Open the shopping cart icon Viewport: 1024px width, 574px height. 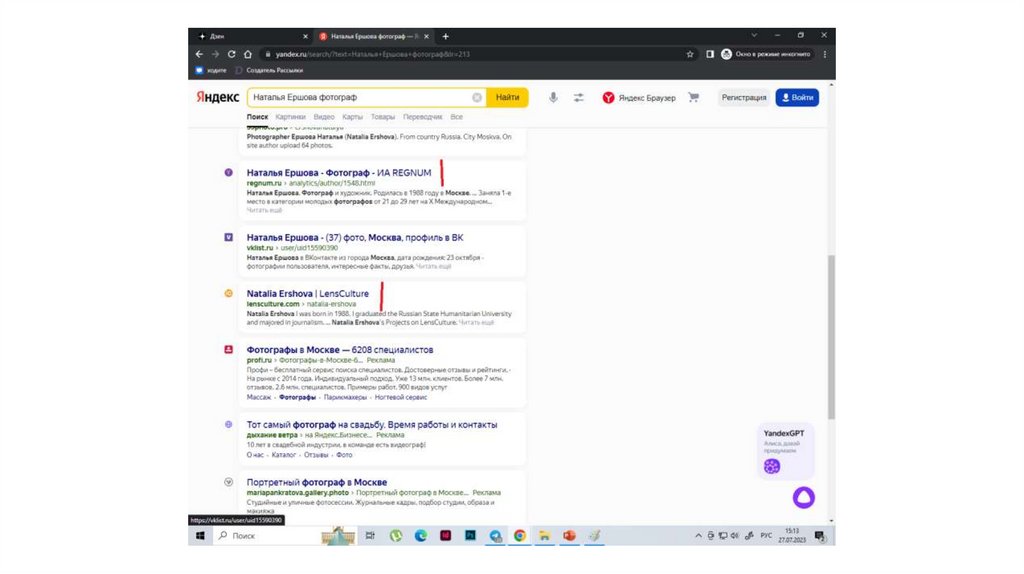click(x=694, y=97)
